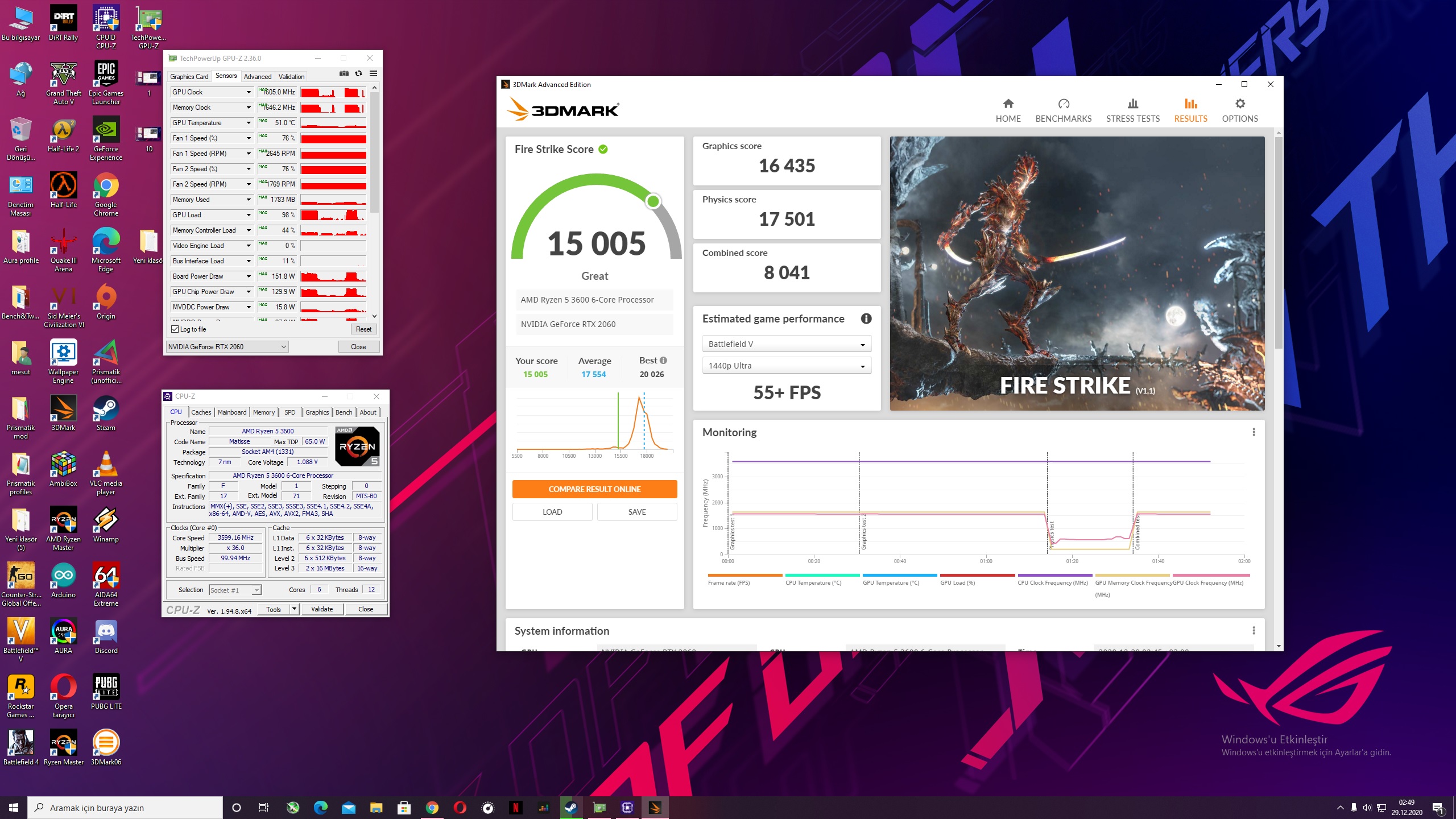
Task: Open the AMD Ryzen Master desktop icon
Action: (63, 528)
